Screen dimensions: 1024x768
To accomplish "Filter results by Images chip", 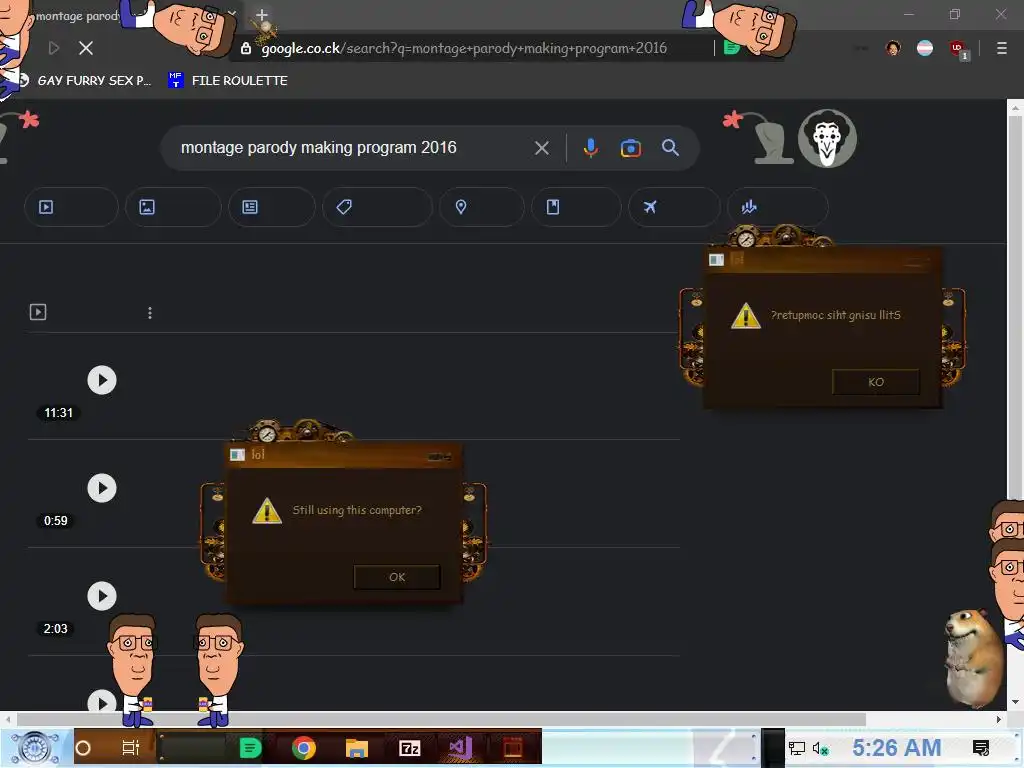I will coord(173,207).
